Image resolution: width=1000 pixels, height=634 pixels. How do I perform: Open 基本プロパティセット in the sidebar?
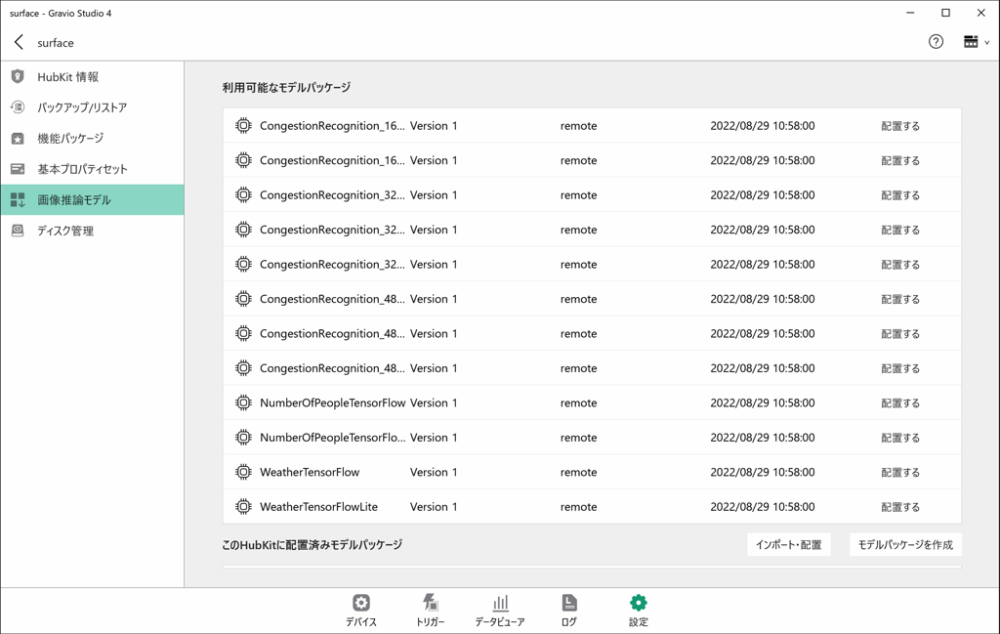(92, 169)
